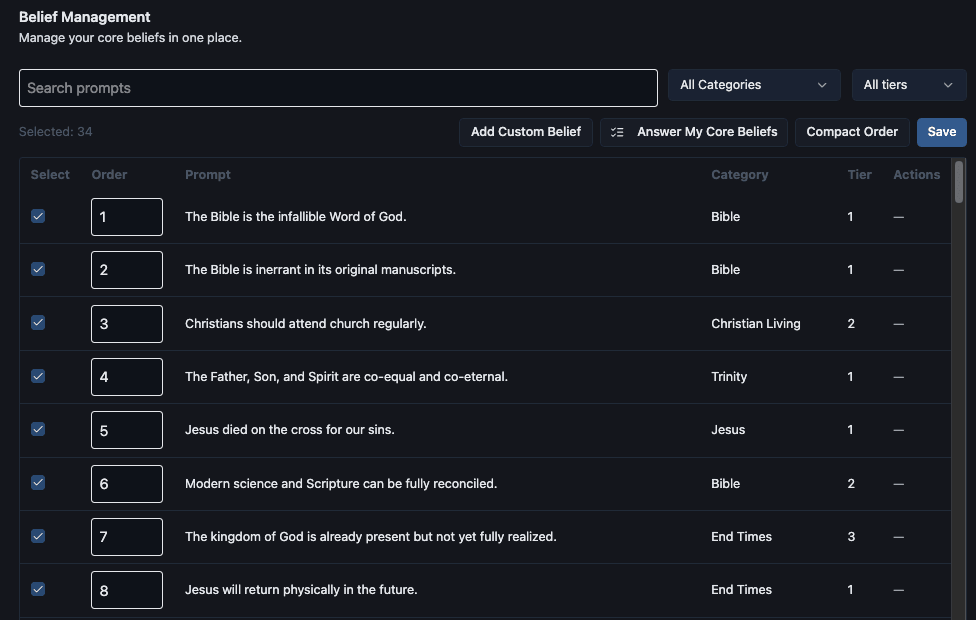Image resolution: width=976 pixels, height=620 pixels.
Task: Open the All tiers dropdown
Action: coord(908,85)
